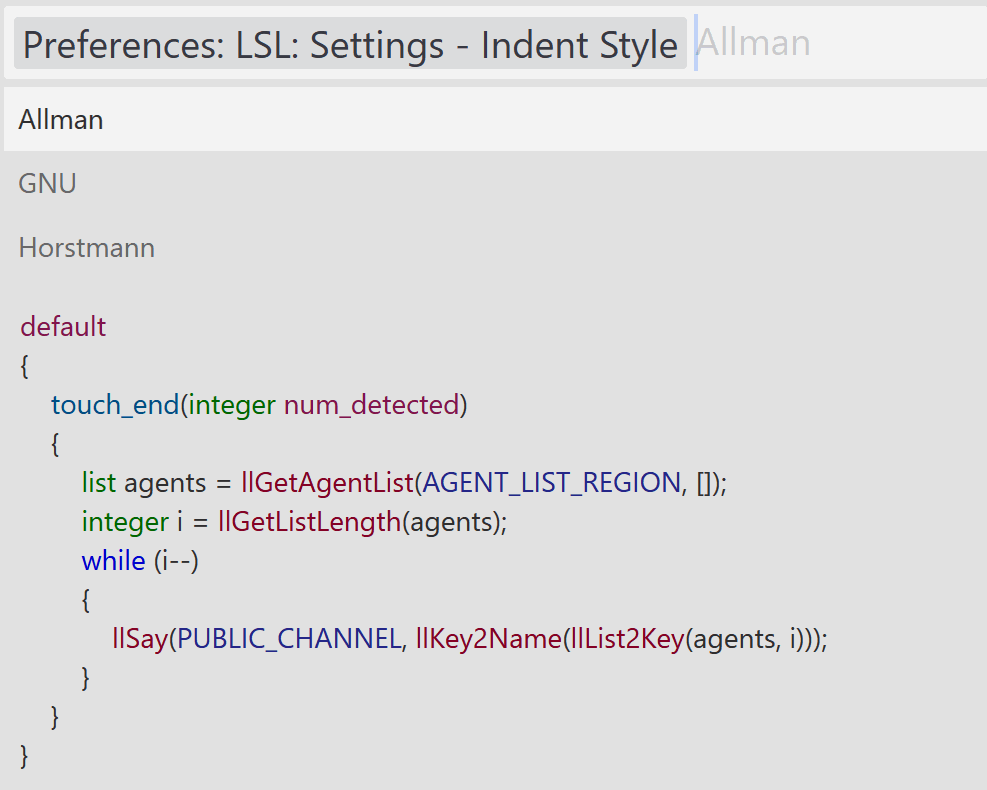Select the Allman indent style option
The image size is (987, 790).
click(x=495, y=119)
